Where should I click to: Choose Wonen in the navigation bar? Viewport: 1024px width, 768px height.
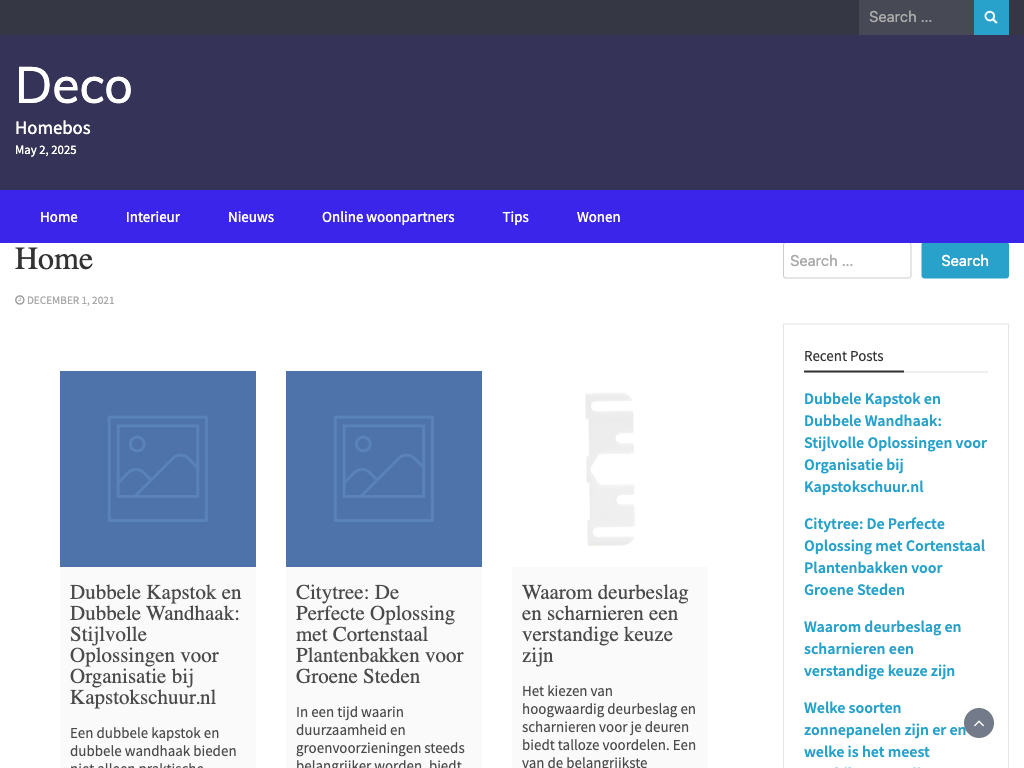[599, 217]
